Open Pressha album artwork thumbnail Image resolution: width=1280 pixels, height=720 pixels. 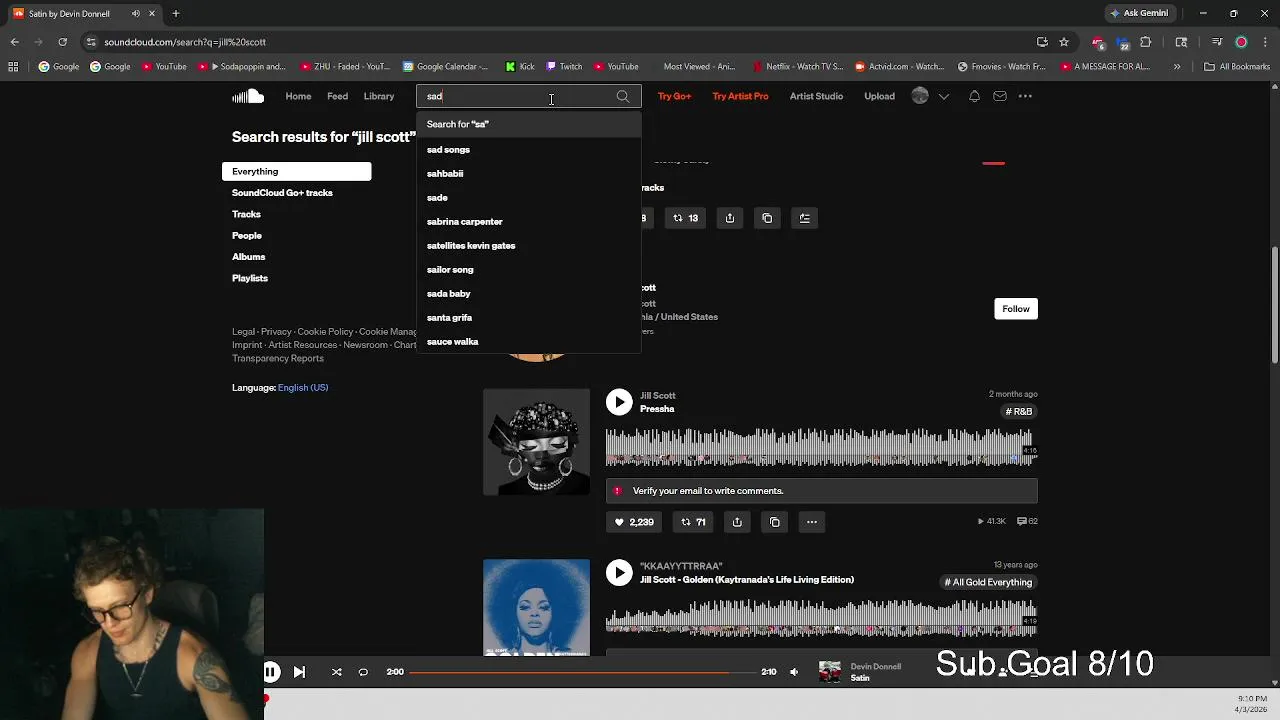[536, 442]
